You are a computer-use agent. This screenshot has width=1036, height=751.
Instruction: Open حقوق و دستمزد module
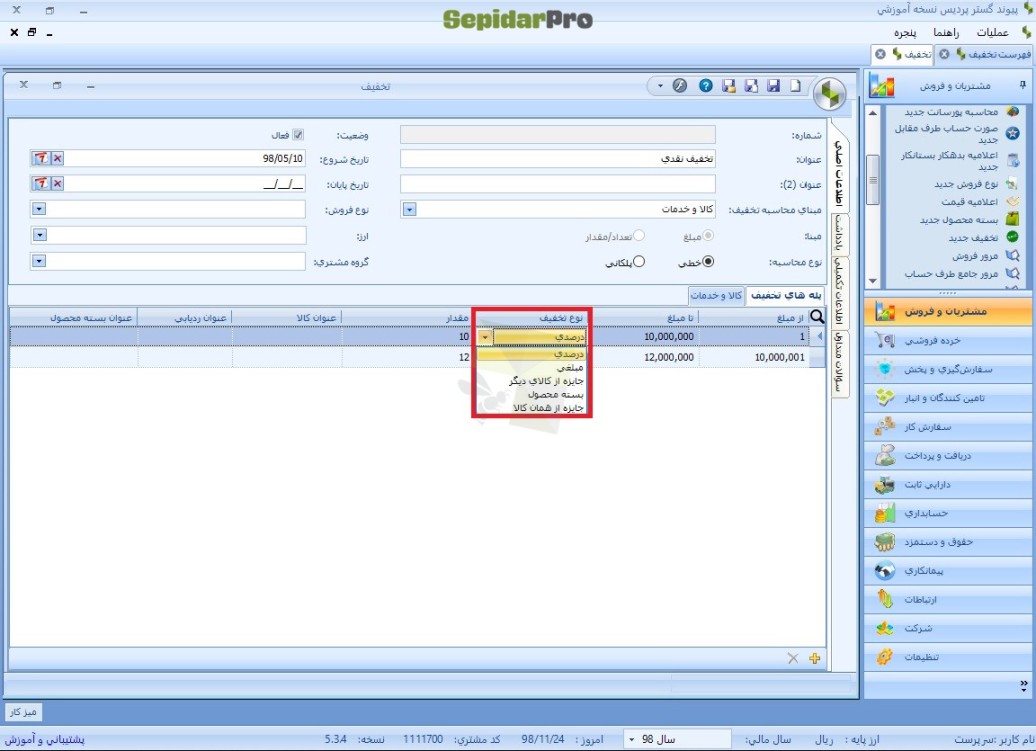(947, 542)
